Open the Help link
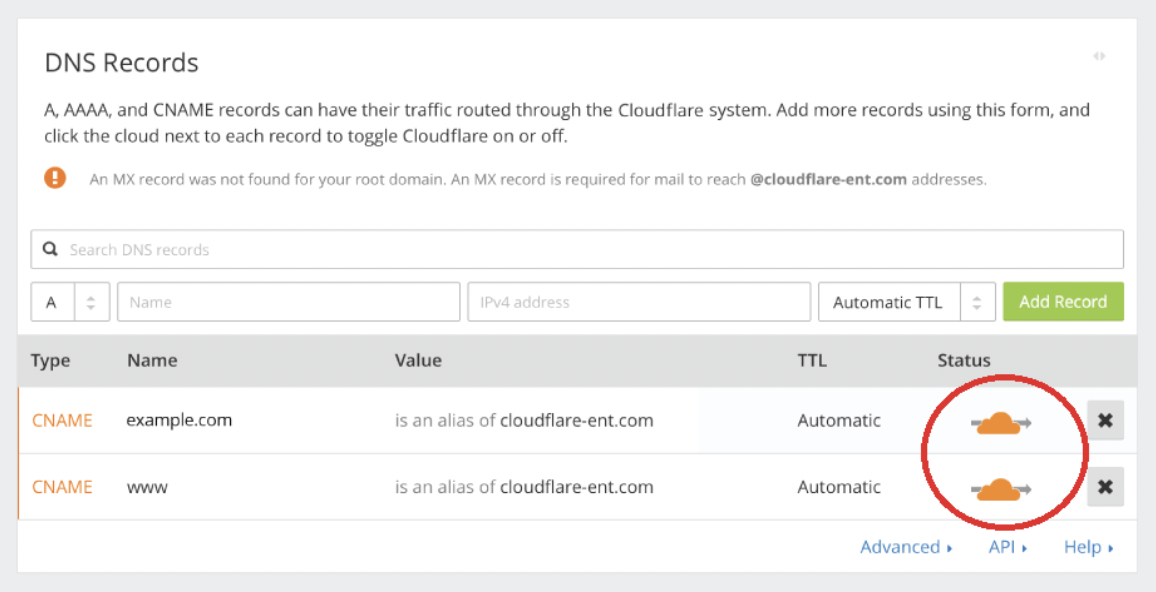Image resolution: width=1156 pixels, height=592 pixels. click(1088, 547)
